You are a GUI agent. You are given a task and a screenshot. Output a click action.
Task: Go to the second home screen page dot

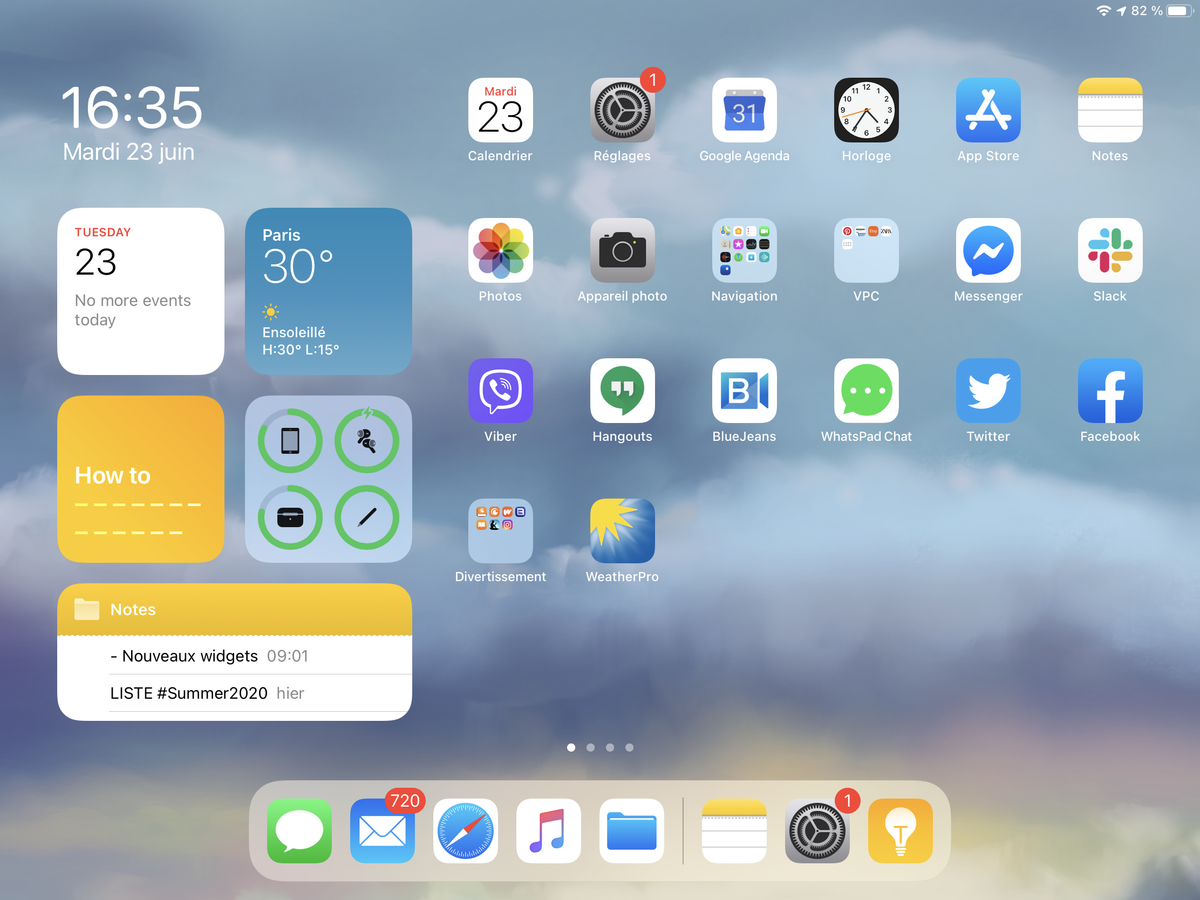590,747
